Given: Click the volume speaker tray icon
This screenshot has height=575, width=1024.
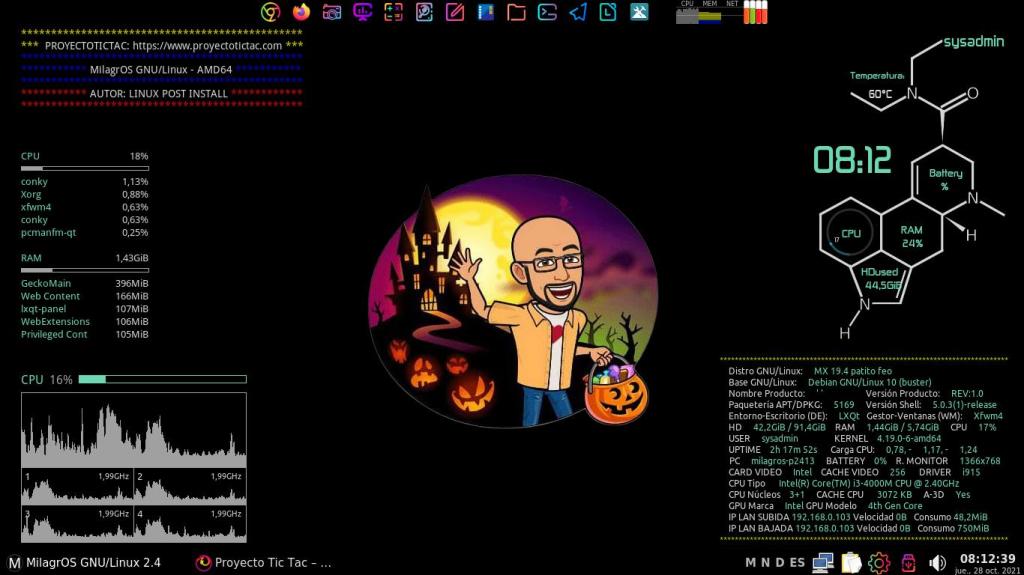Looking at the screenshot, I should tap(938, 562).
